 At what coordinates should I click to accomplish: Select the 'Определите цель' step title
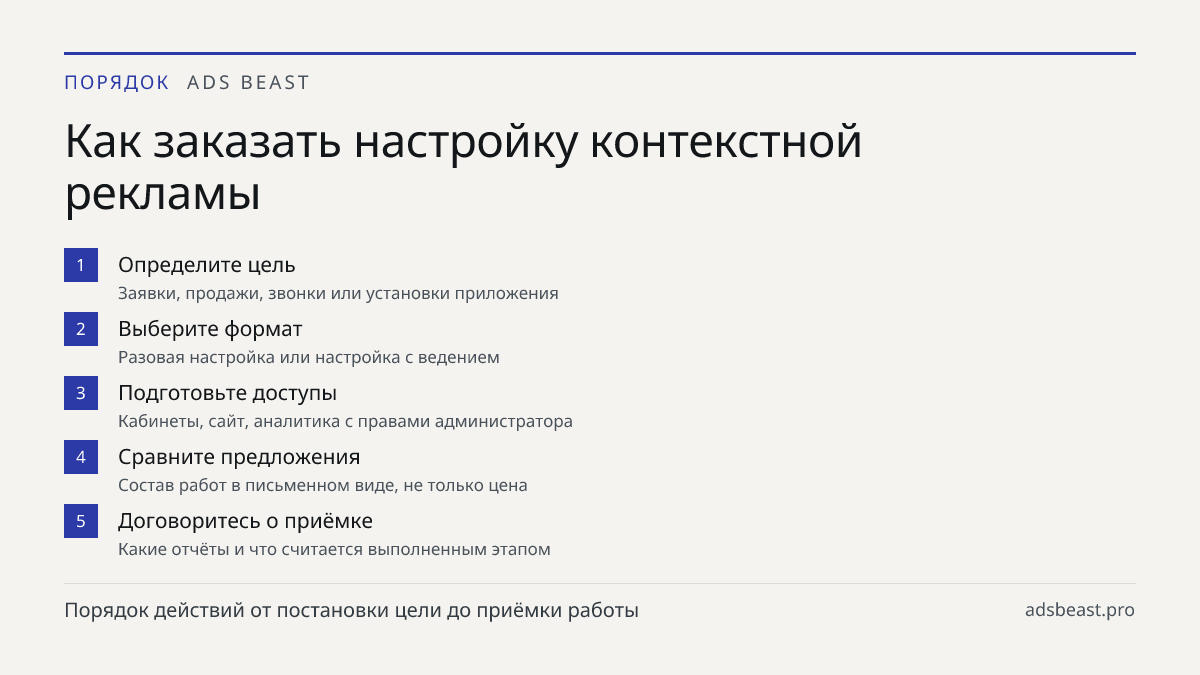click(x=207, y=265)
